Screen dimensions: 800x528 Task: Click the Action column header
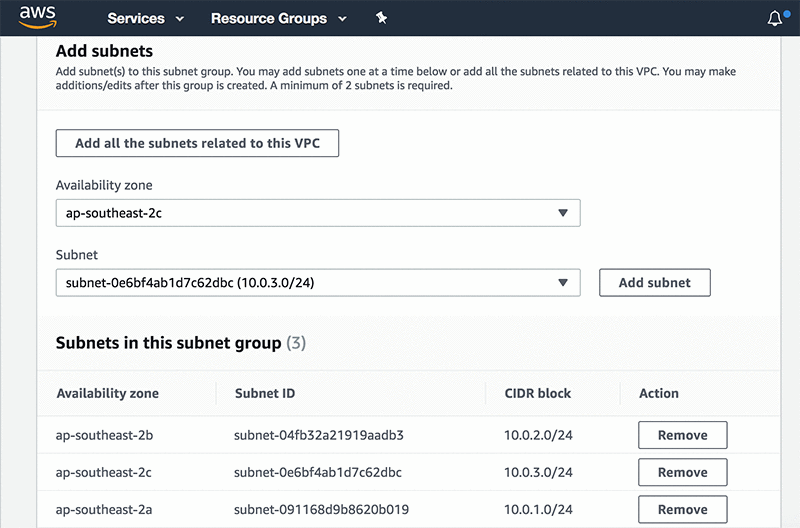658,393
